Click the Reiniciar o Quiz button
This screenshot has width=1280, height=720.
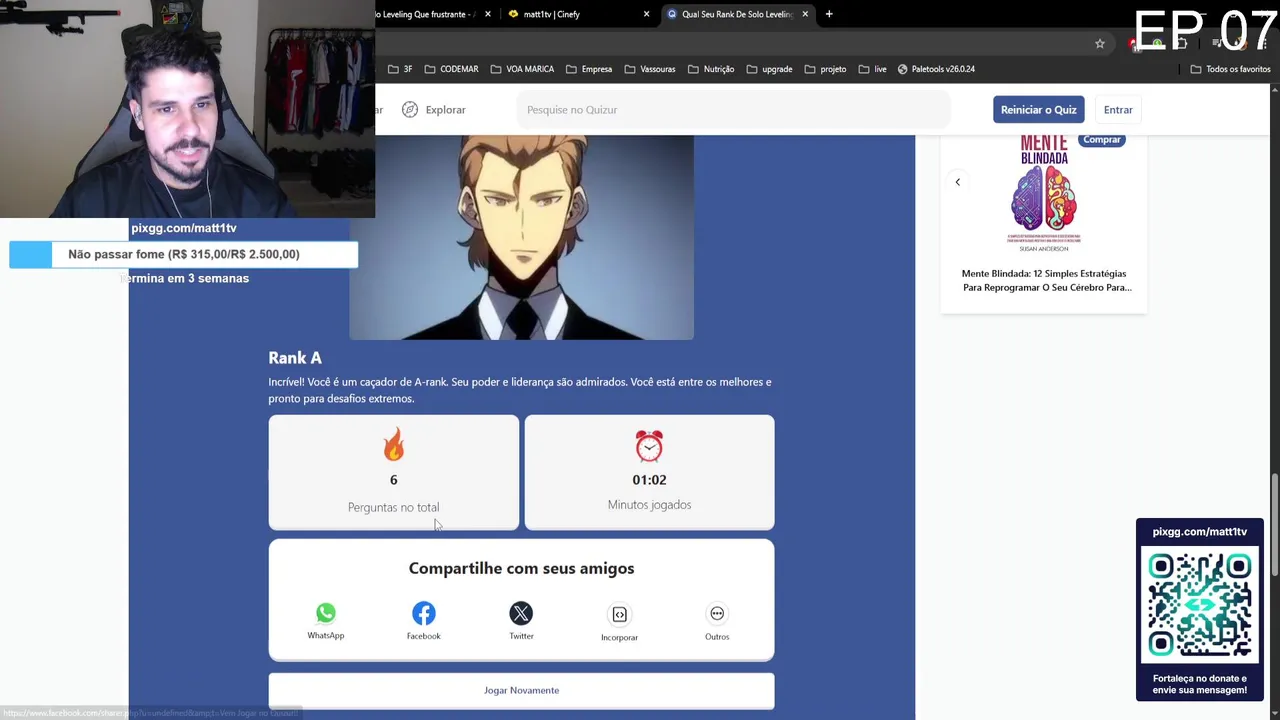pos(1038,110)
